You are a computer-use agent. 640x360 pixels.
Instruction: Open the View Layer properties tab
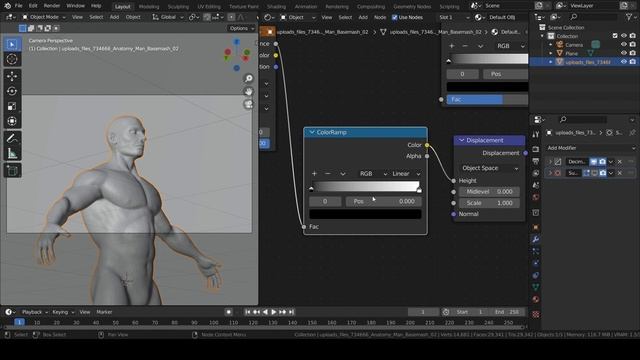536,173
